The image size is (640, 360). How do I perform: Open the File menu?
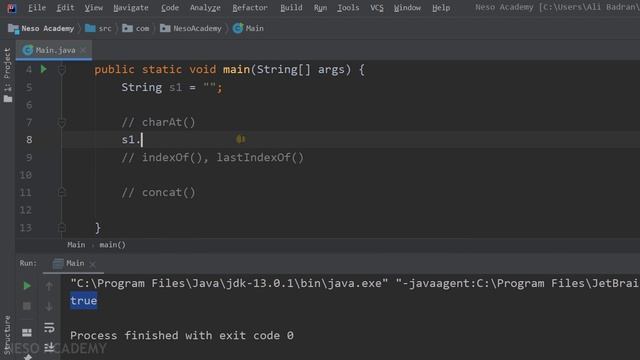37,8
